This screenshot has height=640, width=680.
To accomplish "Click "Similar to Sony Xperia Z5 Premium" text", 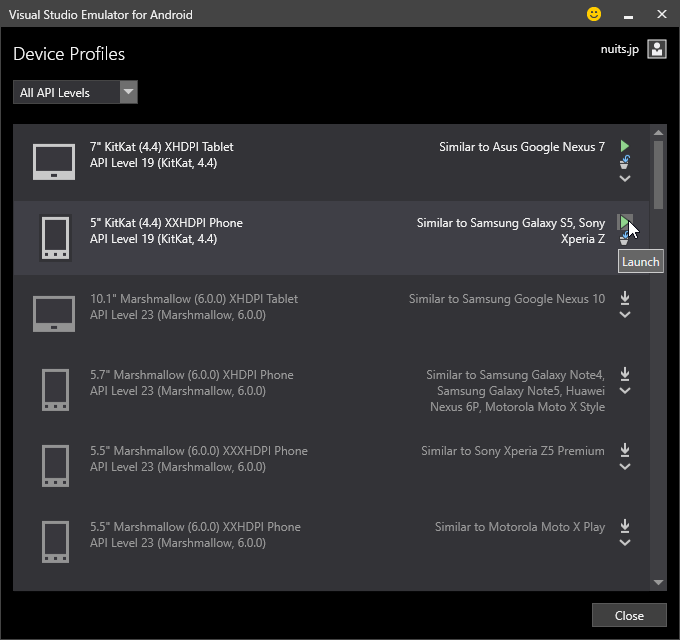I will (x=513, y=451).
